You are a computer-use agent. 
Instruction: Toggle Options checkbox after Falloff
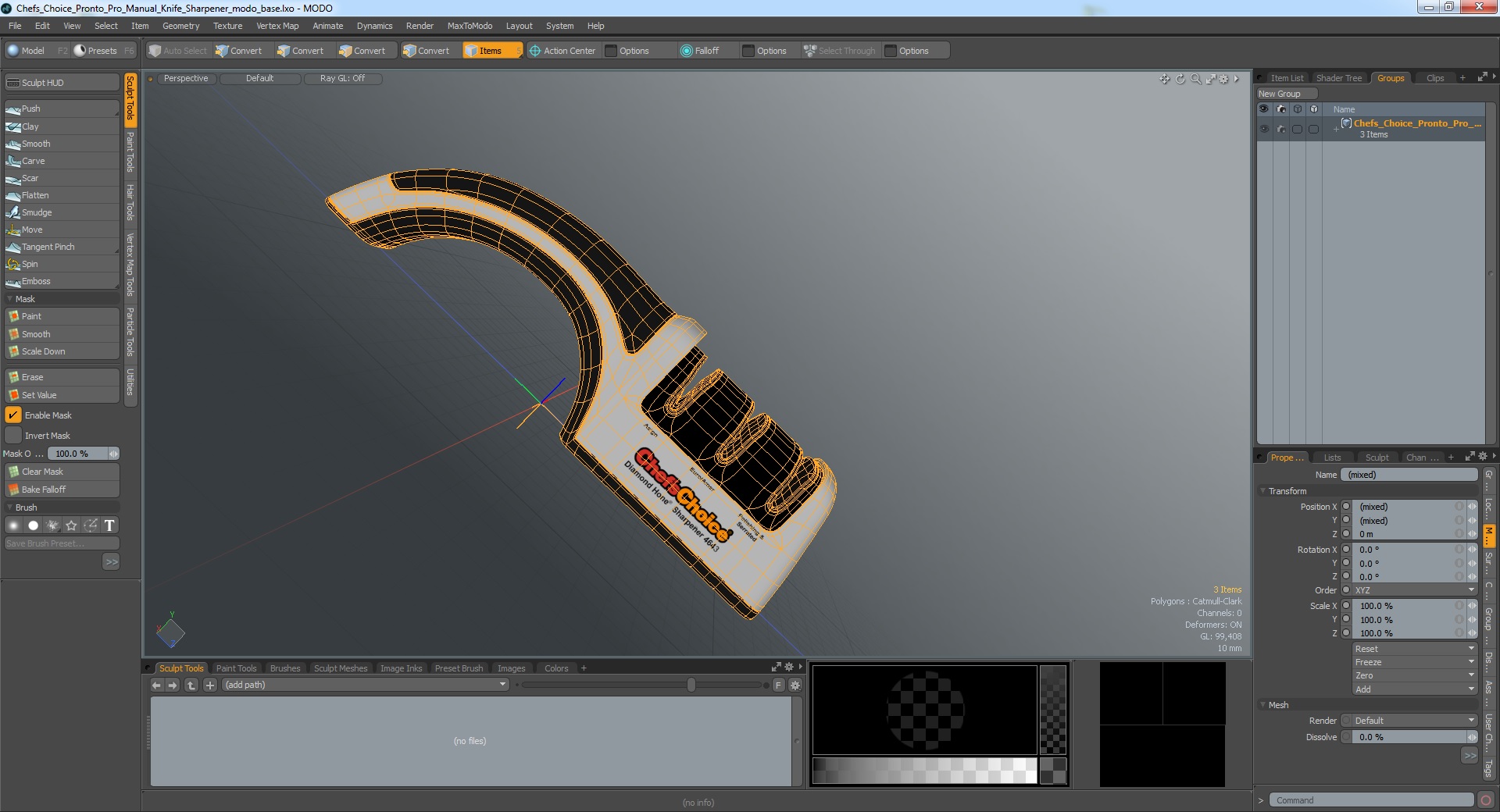pos(748,51)
